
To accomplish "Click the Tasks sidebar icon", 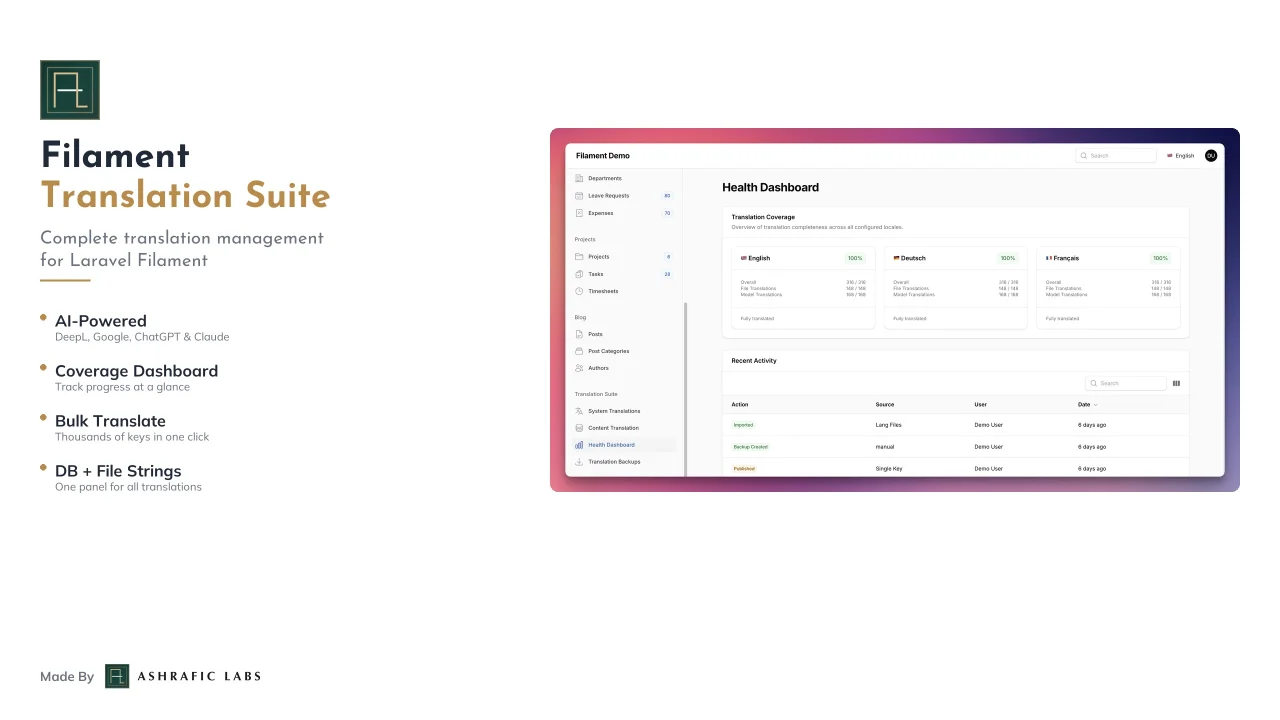I will click(x=579, y=274).
